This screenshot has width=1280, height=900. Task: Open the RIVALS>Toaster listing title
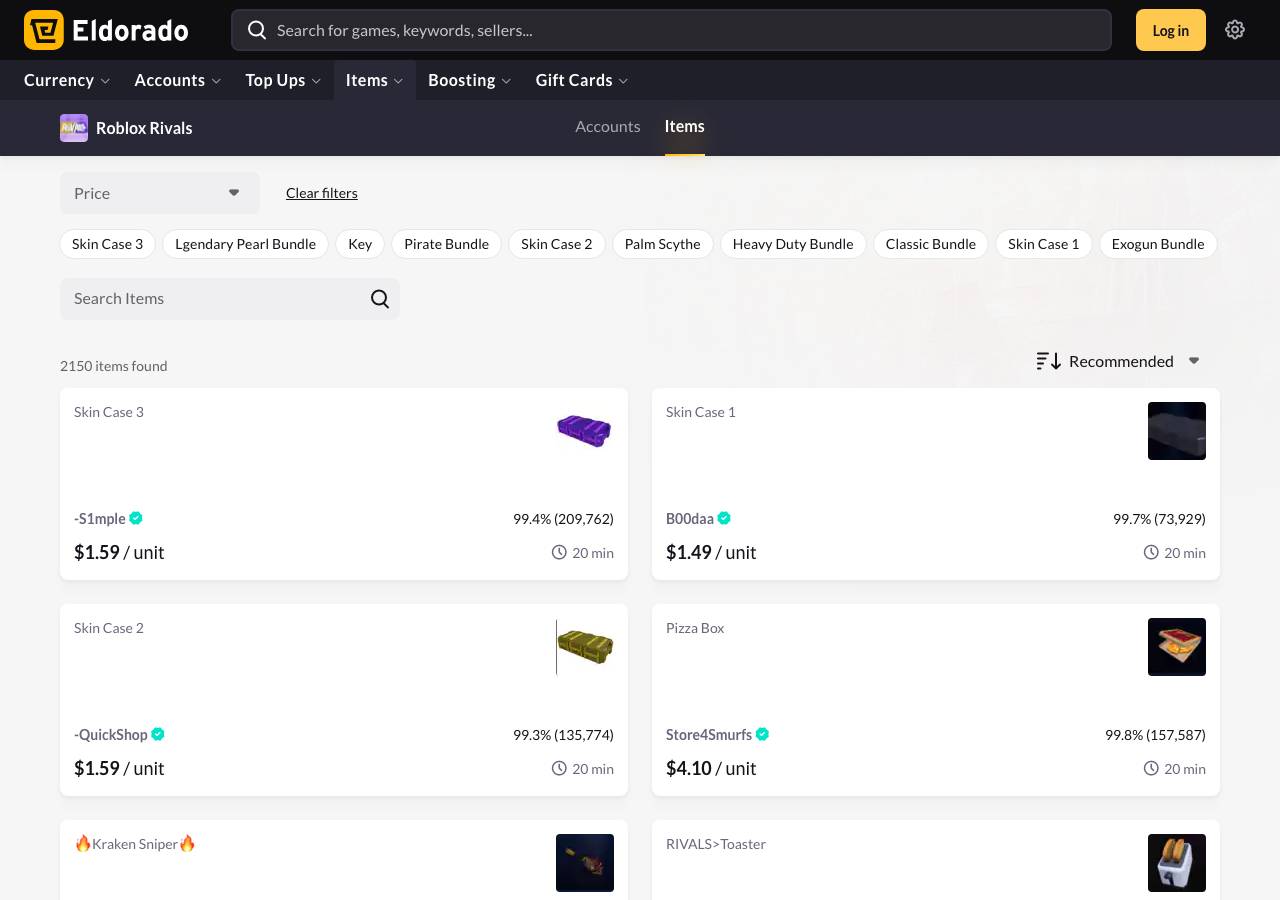(x=716, y=844)
